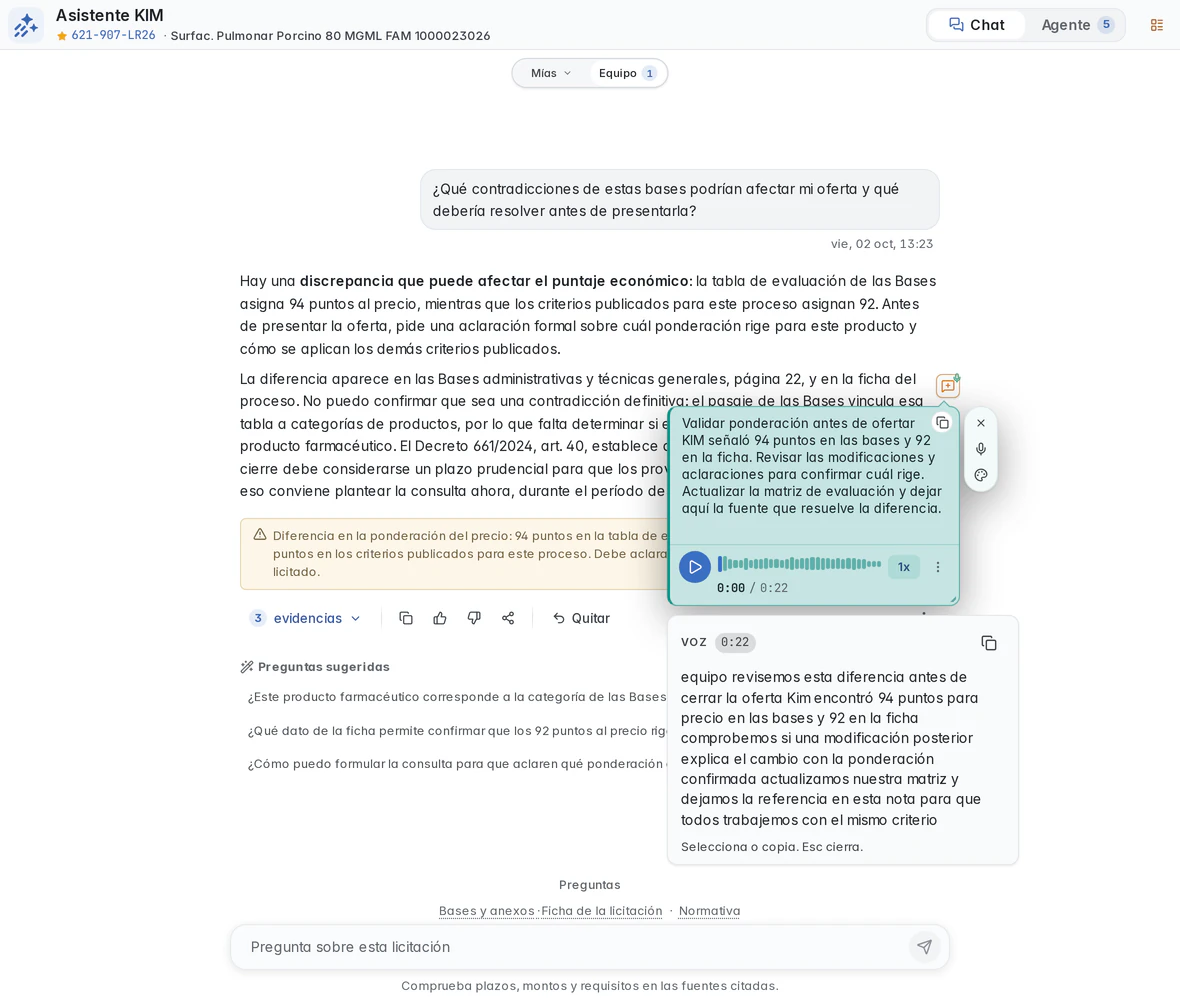
Task: Click the Quitar button
Action: (581, 618)
